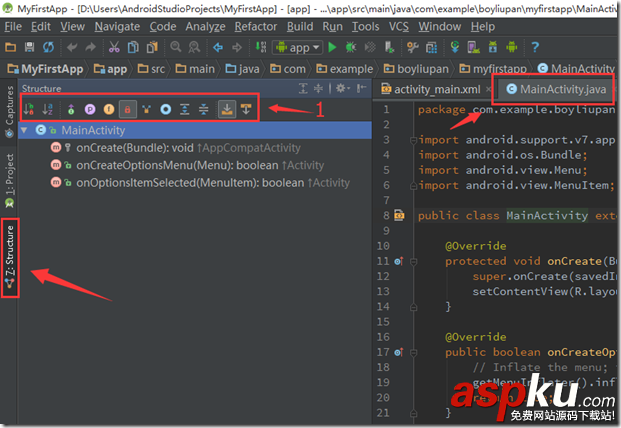Screen dimensions: 621x428
Task: Open Android Device Monitor icon
Action: (x=512, y=48)
